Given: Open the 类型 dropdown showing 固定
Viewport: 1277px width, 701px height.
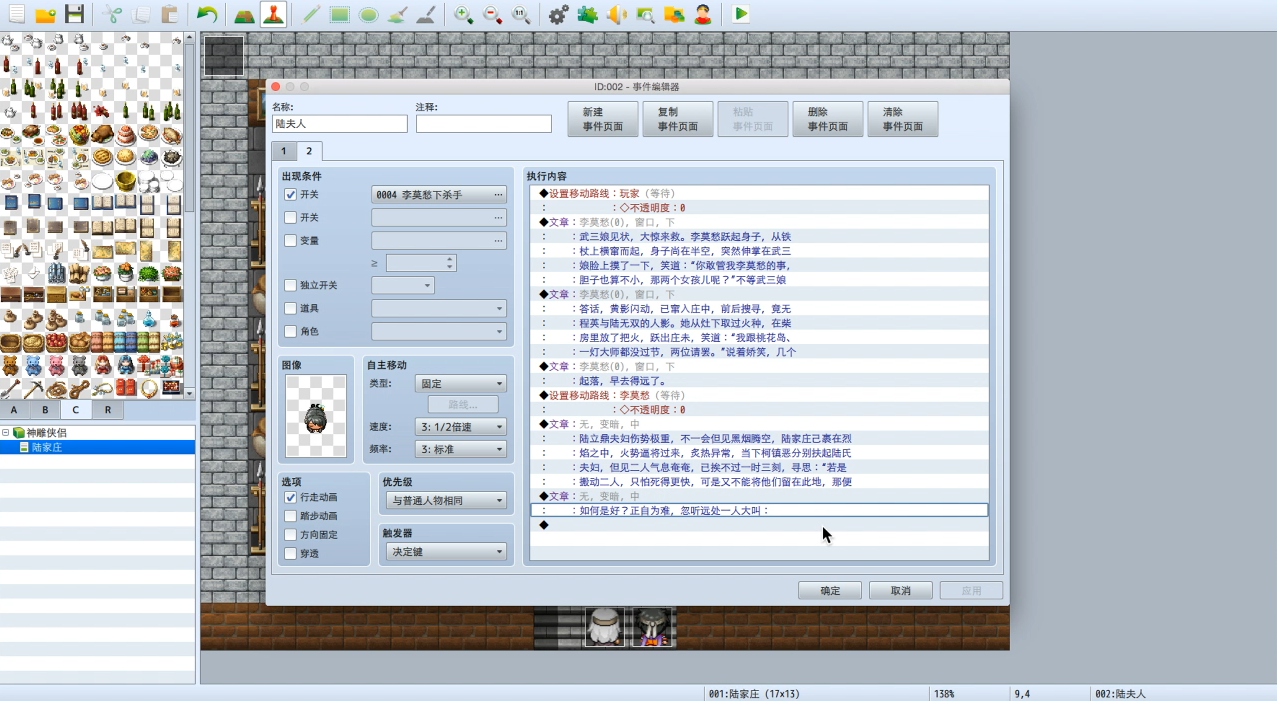Looking at the screenshot, I should coord(461,384).
